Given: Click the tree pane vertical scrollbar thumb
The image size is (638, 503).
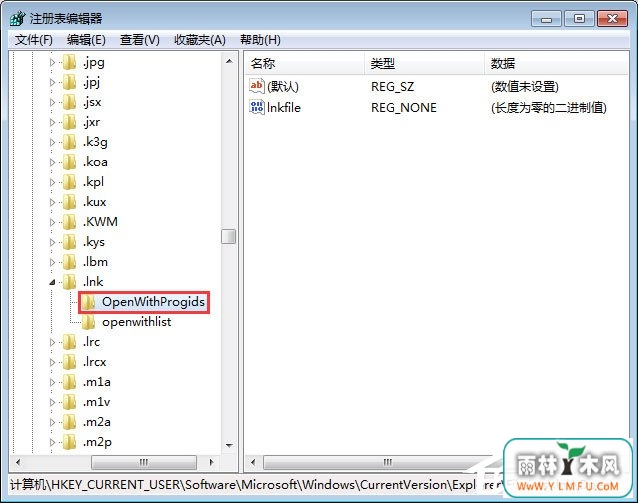Looking at the screenshot, I should tap(229, 236).
